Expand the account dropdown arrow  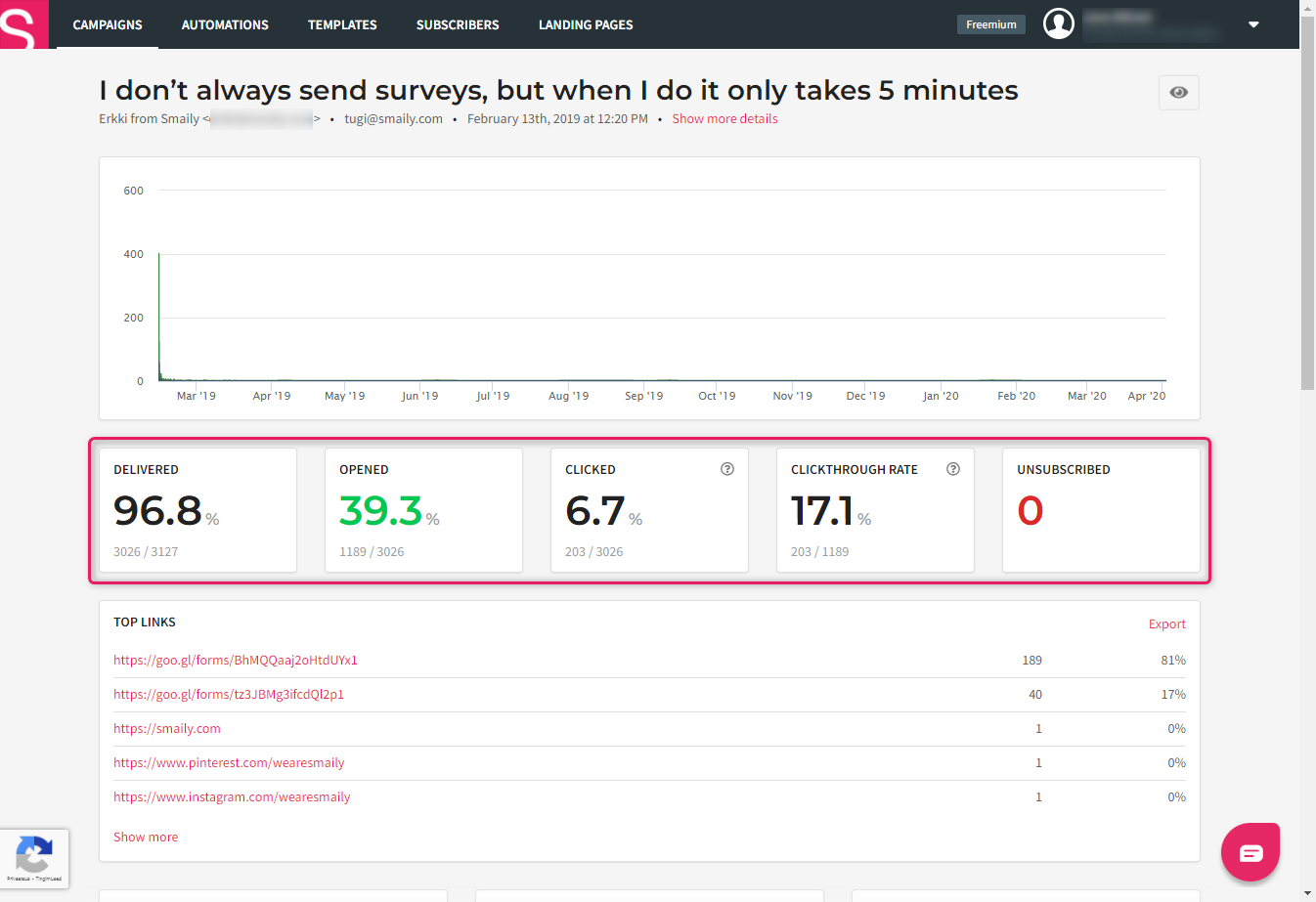tap(1253, 24)
